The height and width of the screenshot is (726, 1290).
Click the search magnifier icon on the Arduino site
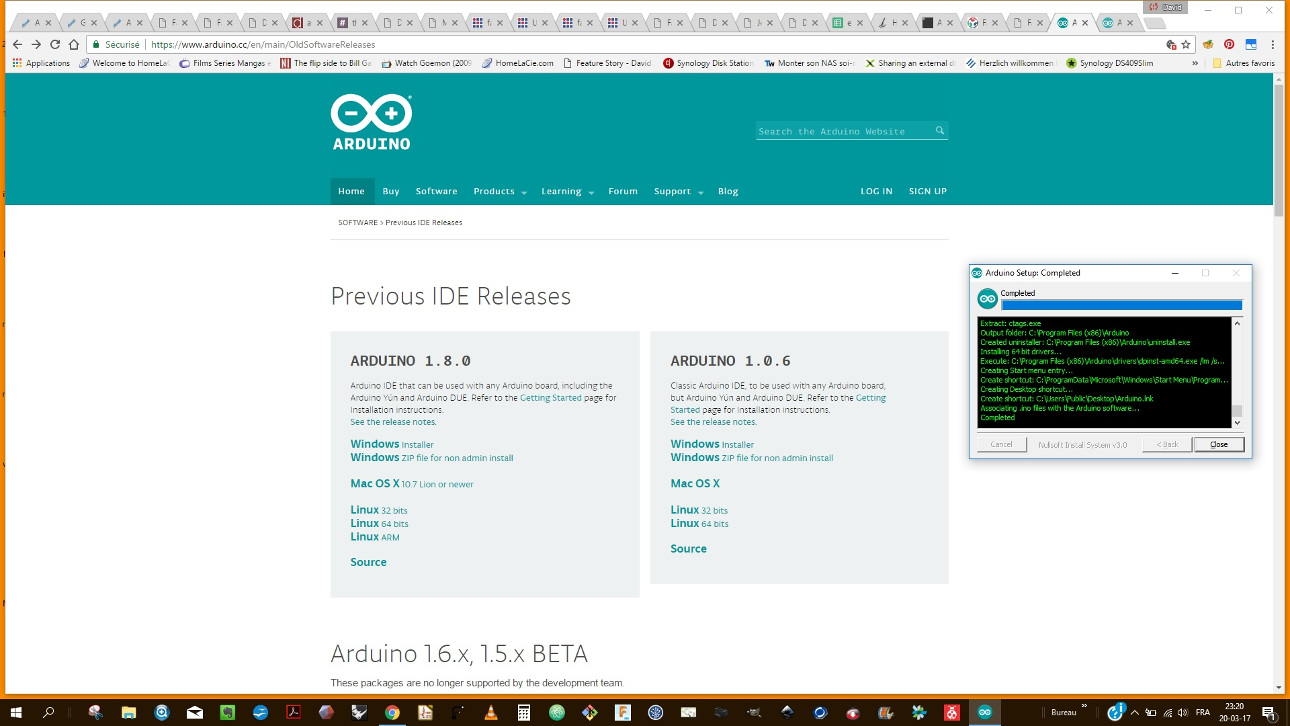[940, 131]
